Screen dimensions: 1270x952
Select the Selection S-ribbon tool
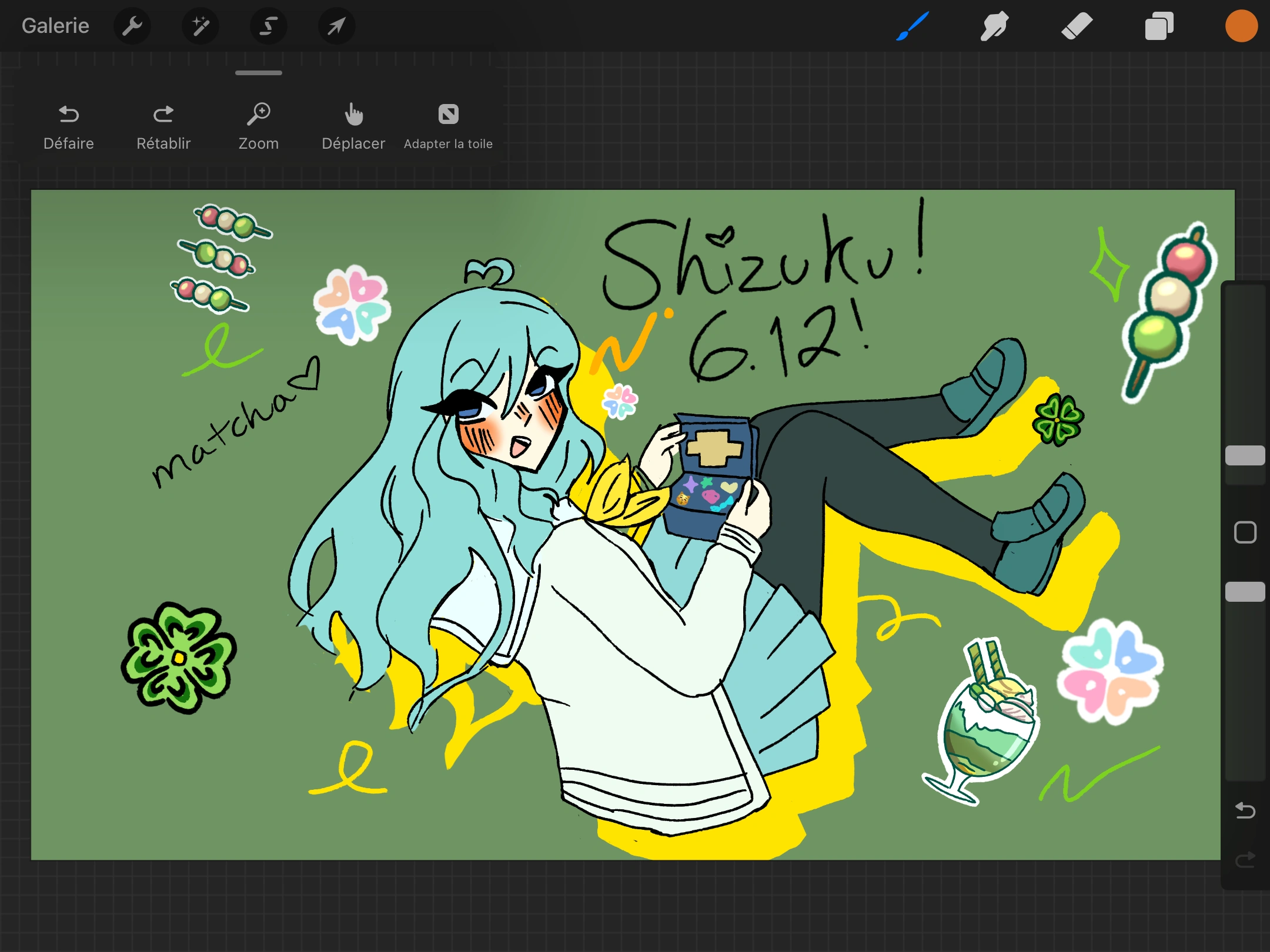click(x=269, y=26)
